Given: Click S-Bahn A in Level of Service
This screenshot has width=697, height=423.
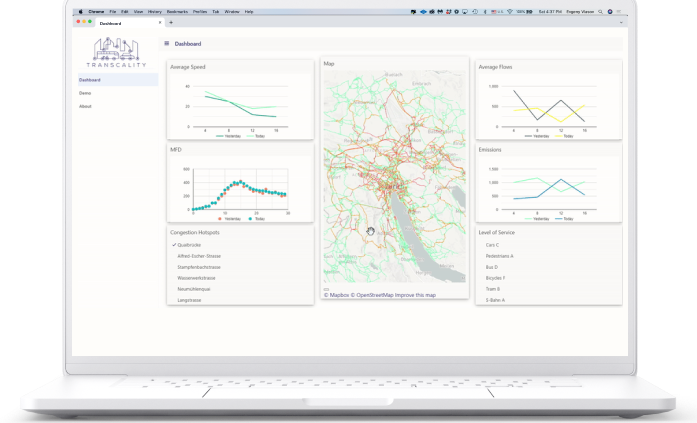Looking at the screenshot, I should (495, 300).
